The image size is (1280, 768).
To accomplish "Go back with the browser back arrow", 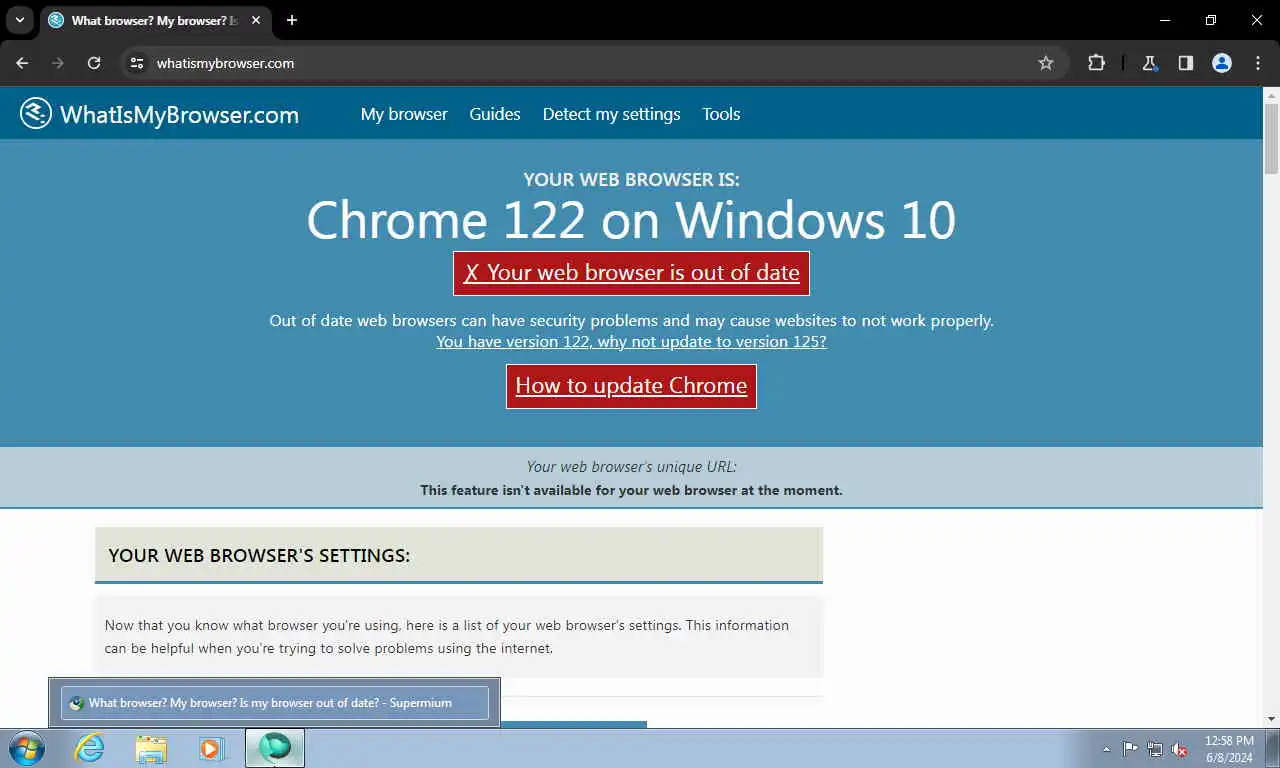I will coord(22,63).
